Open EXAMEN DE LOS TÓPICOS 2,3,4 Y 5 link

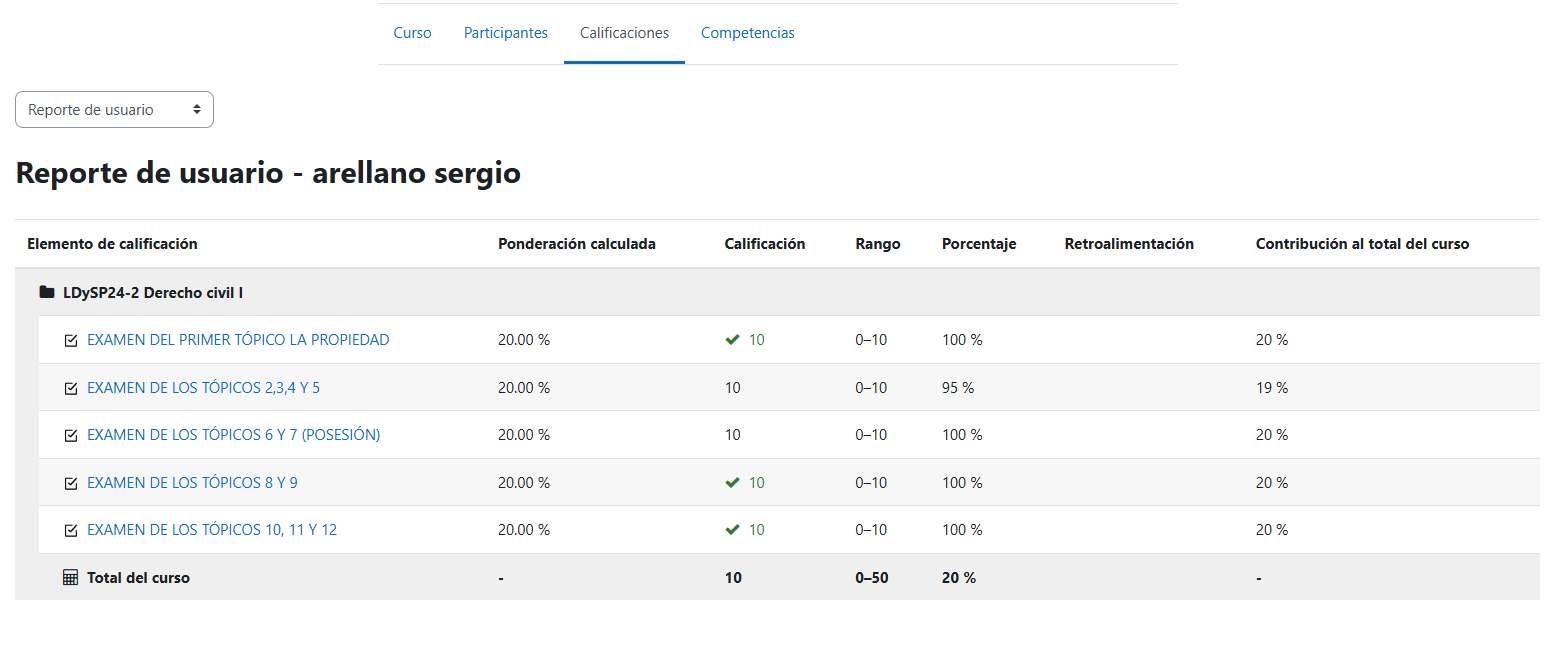203,388
